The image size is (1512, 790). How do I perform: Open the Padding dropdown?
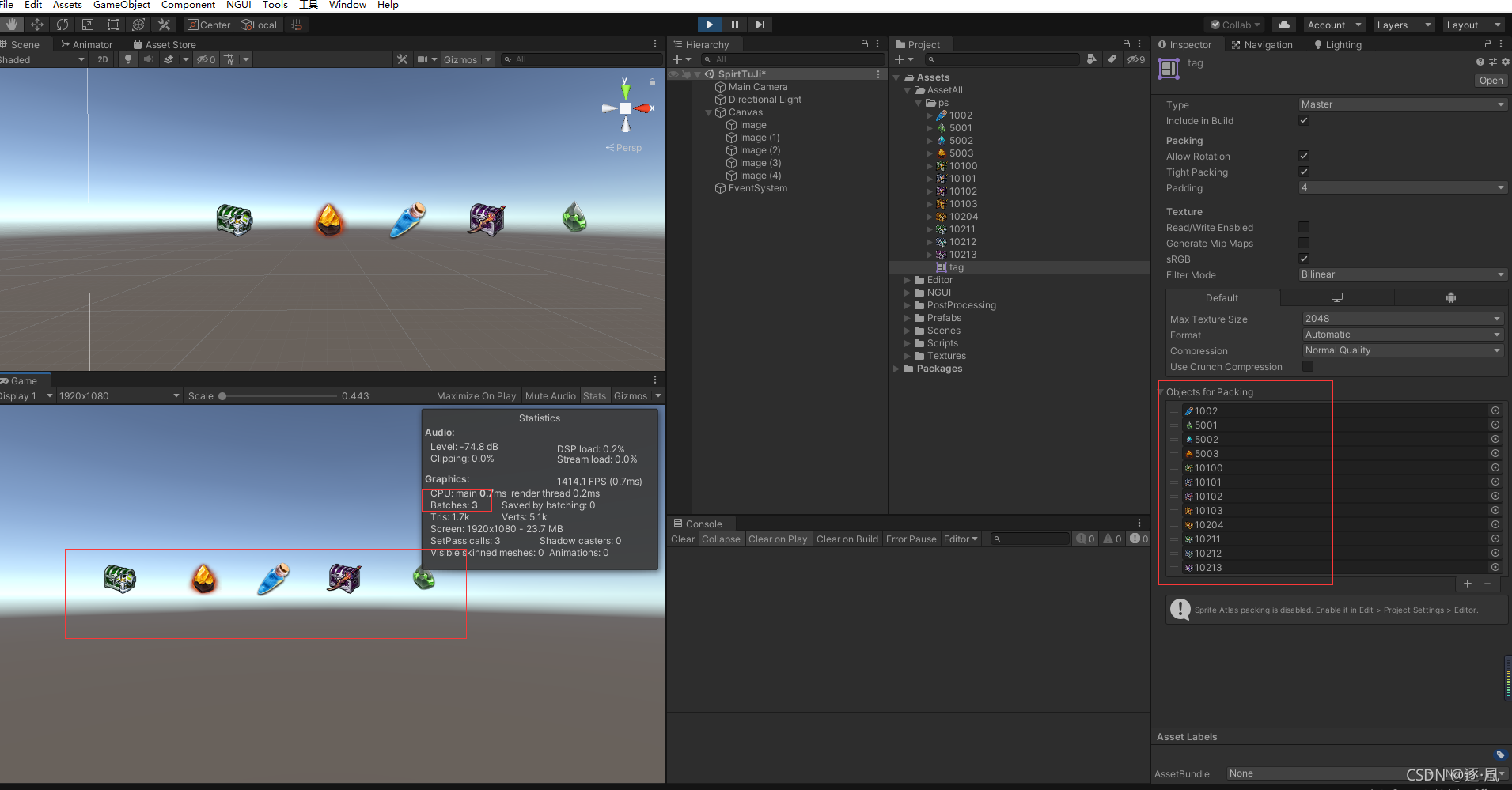tap(1402, 187)
